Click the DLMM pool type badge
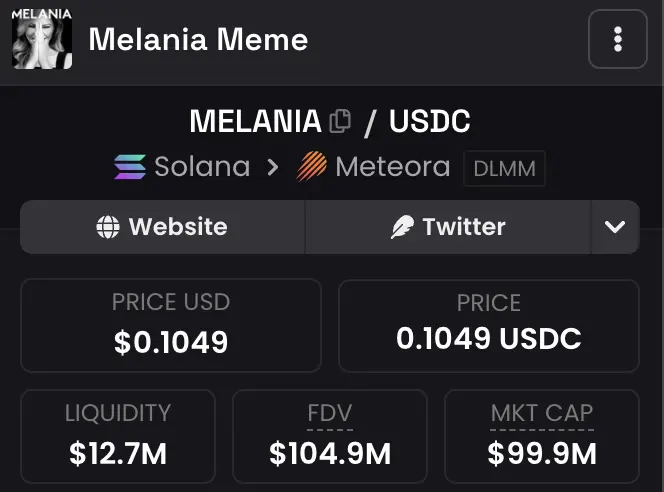 tap(504, 168)
